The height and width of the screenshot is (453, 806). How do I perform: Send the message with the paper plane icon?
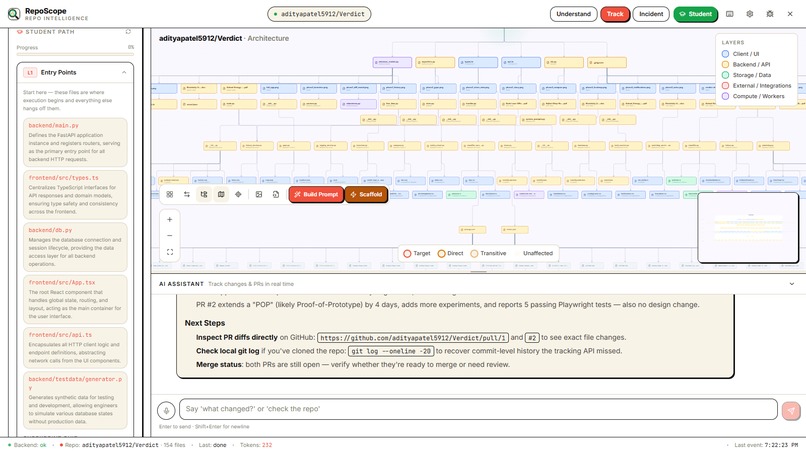791,410
